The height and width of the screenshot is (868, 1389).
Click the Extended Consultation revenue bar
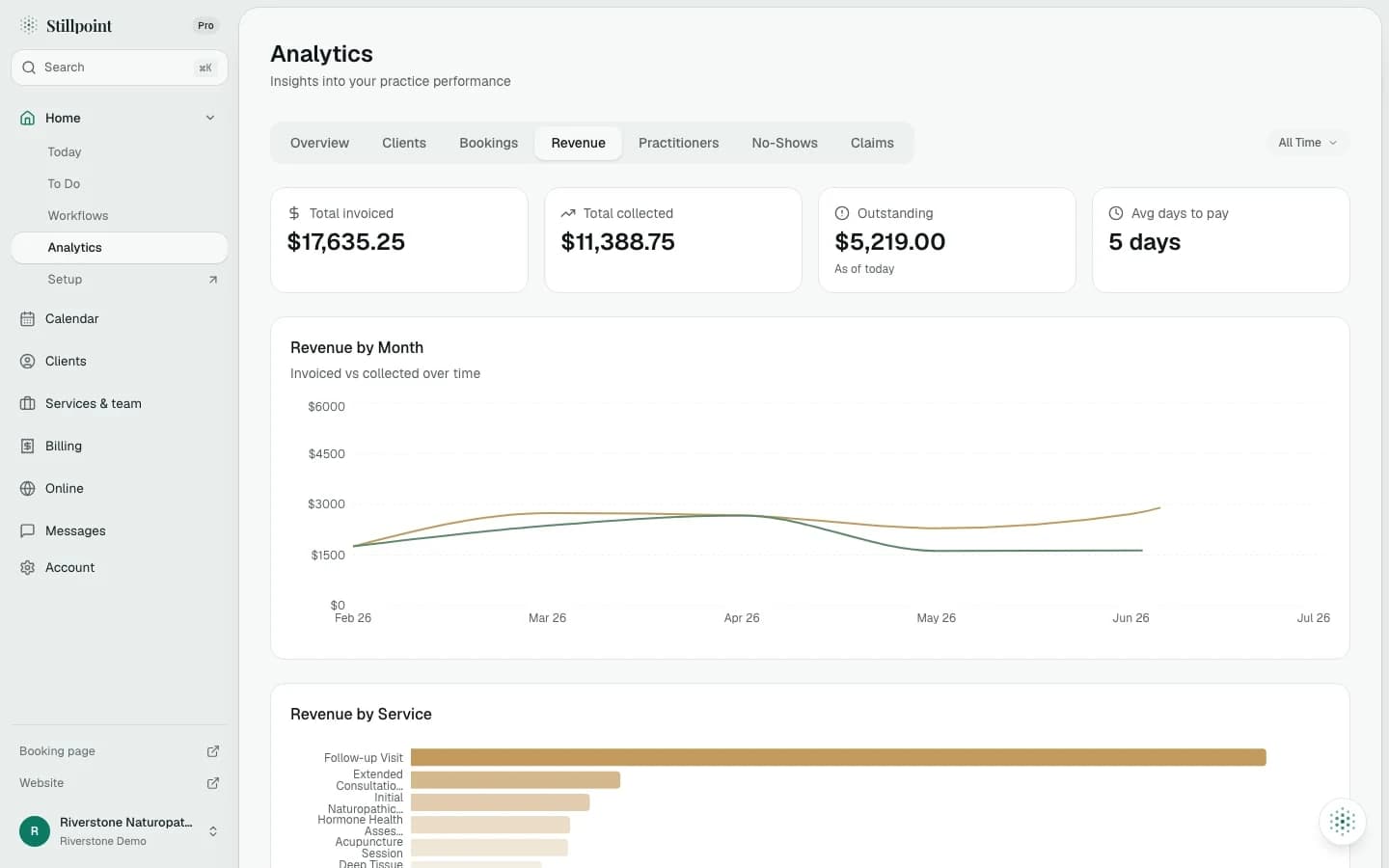515,780
